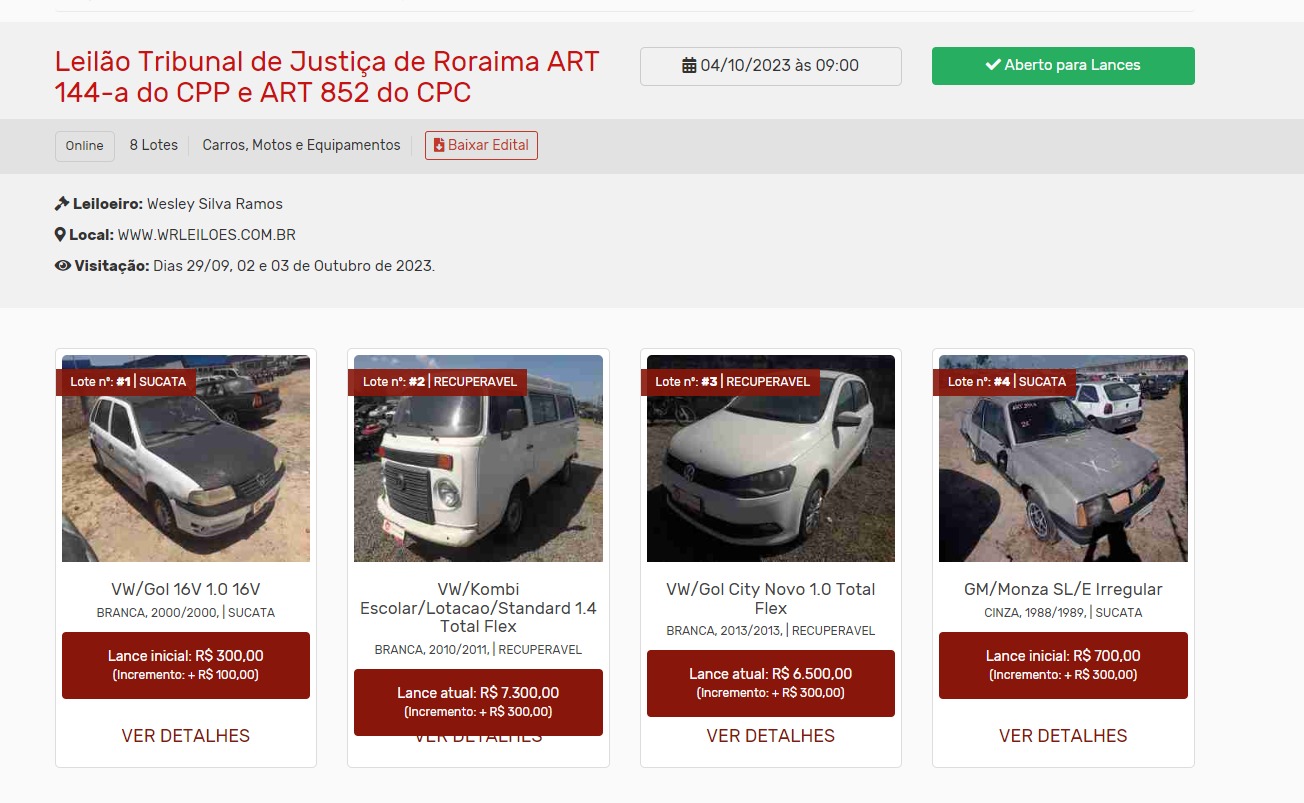Click BRANCA, 2000/2000 SUCATA description
1304x803 pixels.
click(186, 613)
